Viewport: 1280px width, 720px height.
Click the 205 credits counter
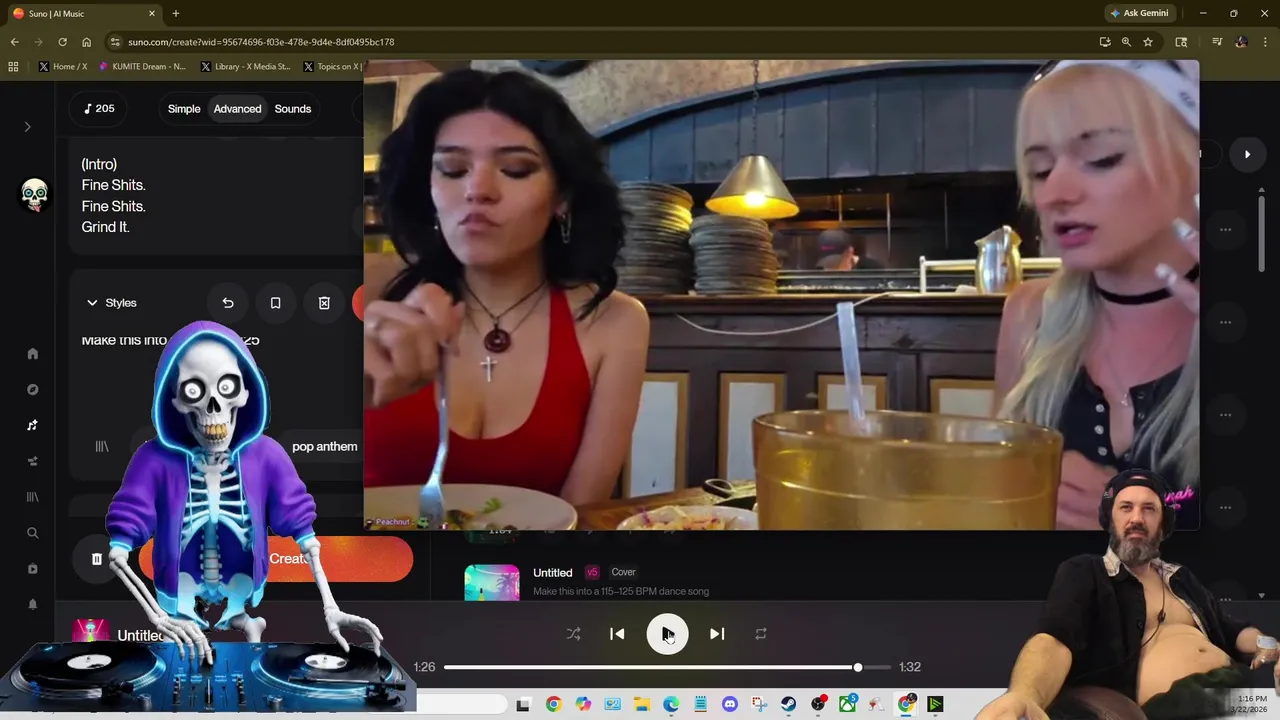[x=98, y=109]
